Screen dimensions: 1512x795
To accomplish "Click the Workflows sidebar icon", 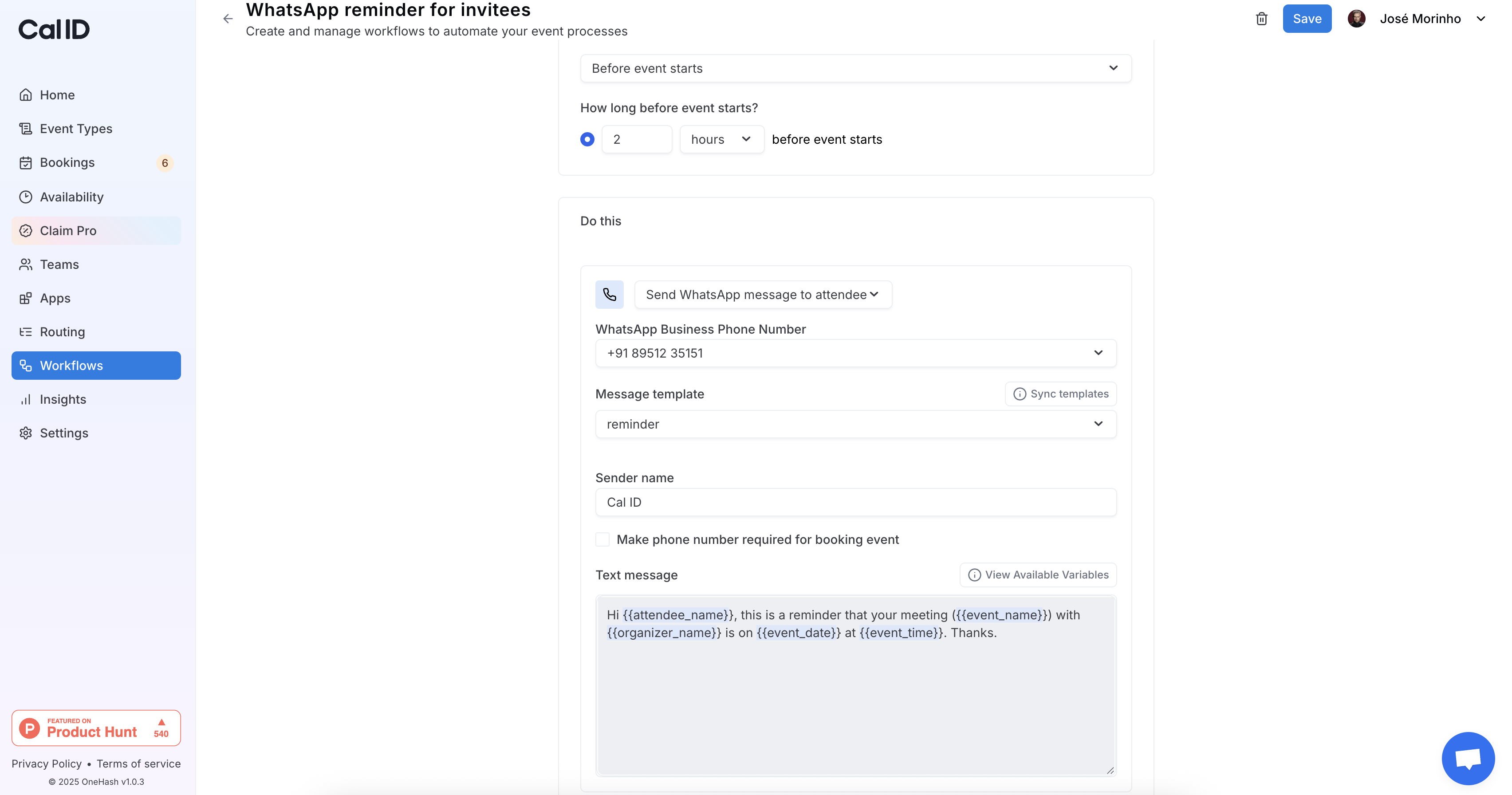I will [25, 366].
